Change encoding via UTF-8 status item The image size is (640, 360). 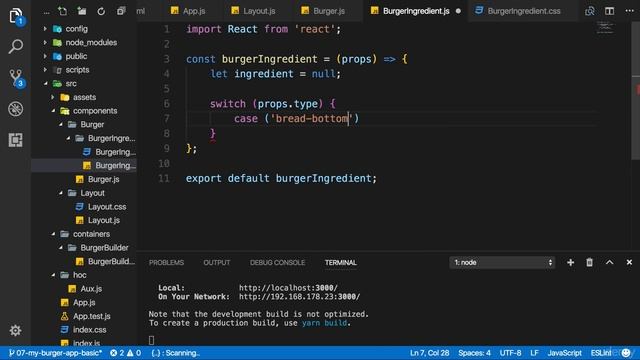coord(510,353)
